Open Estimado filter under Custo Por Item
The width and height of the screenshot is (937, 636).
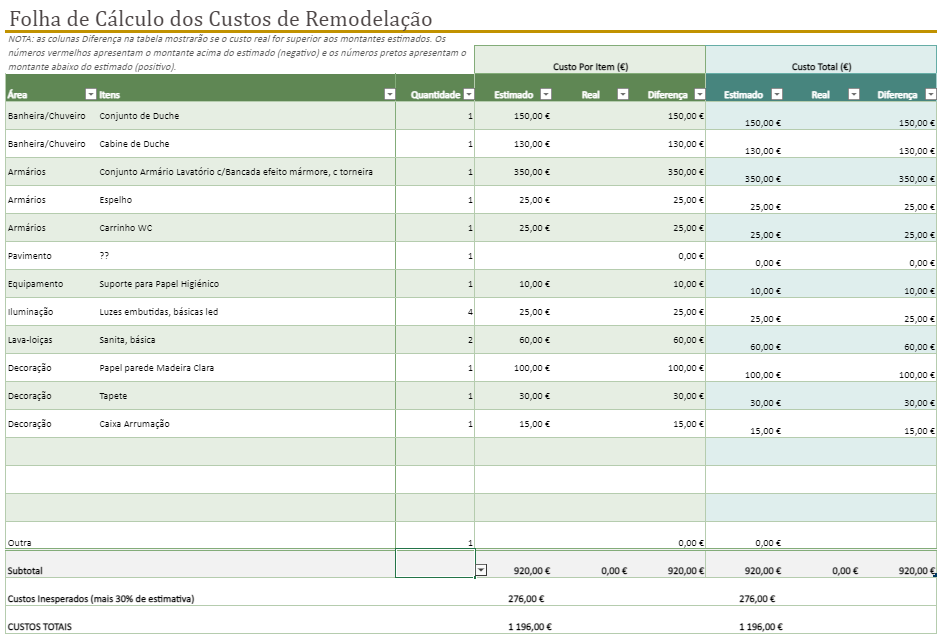[546, 94]
